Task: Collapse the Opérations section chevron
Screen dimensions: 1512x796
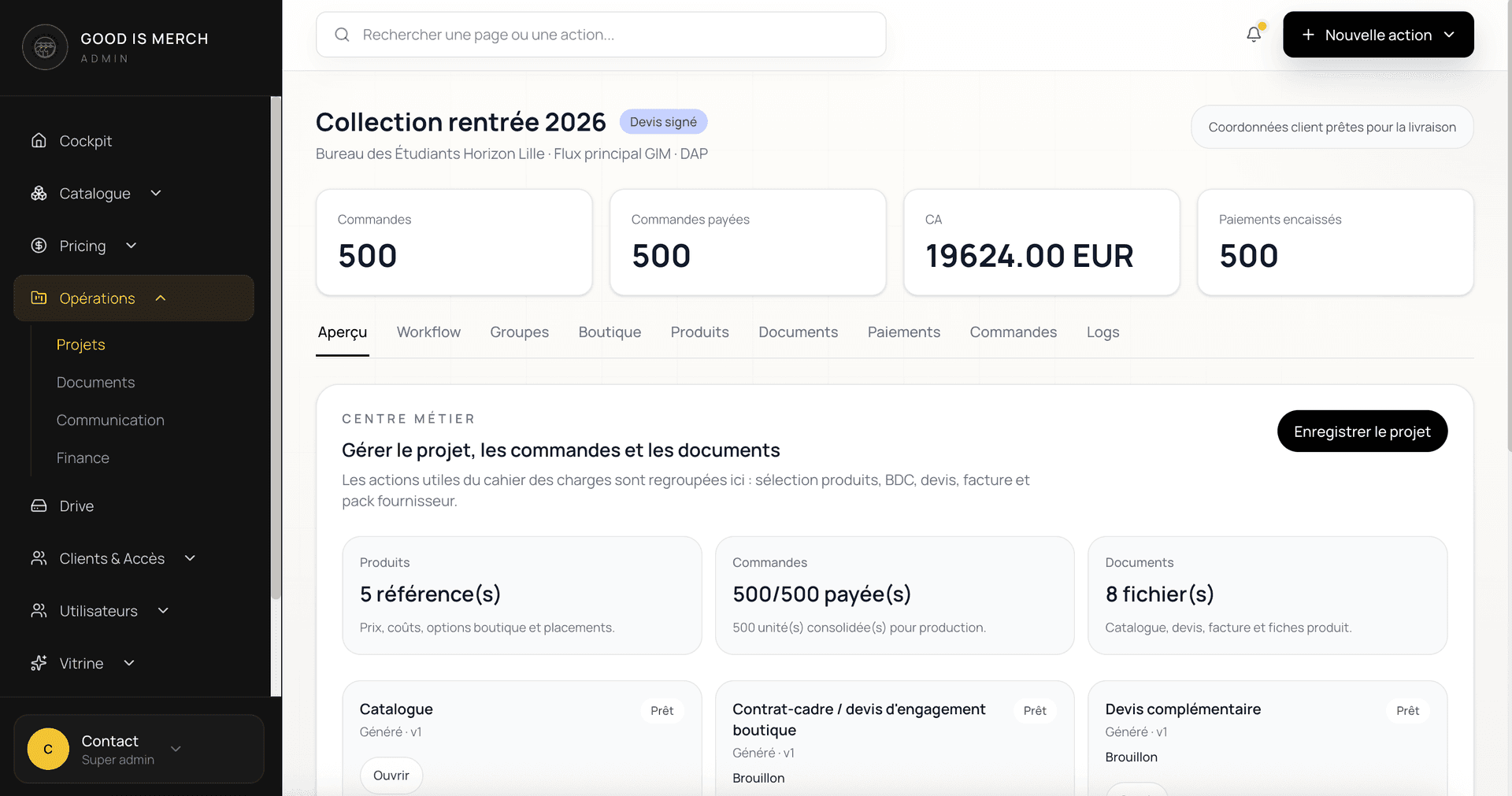Action: (161, 298)
